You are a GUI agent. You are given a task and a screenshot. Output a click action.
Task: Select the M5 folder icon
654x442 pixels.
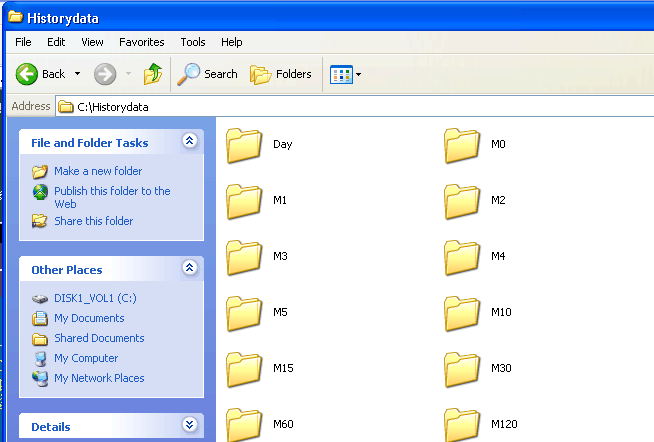coord(244,314)
